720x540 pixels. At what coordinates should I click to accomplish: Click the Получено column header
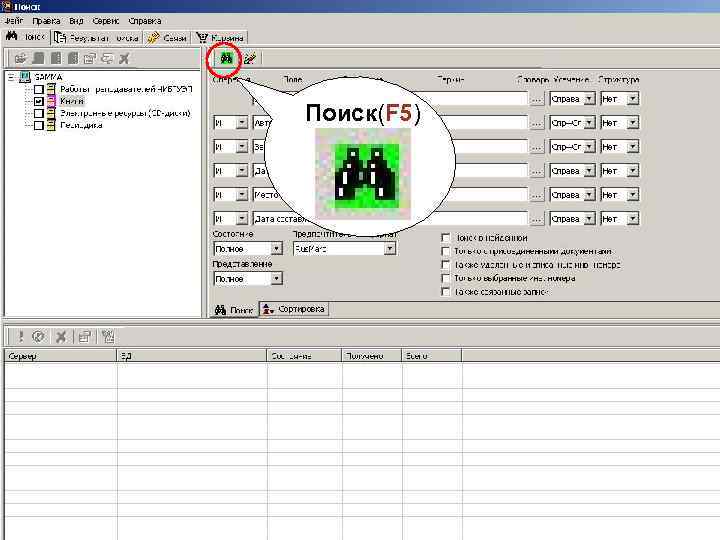click(x=371, y=356)
